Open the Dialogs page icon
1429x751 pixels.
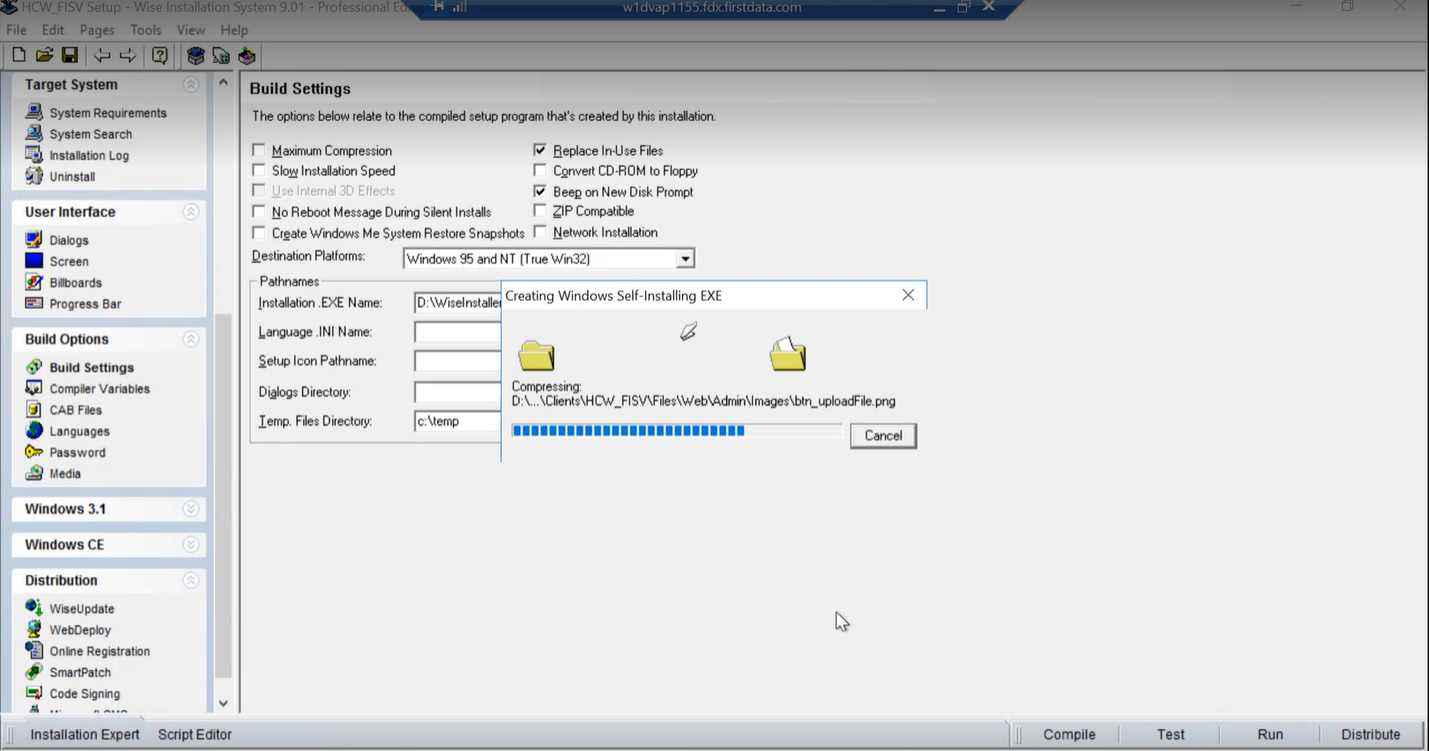coord(34,240)
